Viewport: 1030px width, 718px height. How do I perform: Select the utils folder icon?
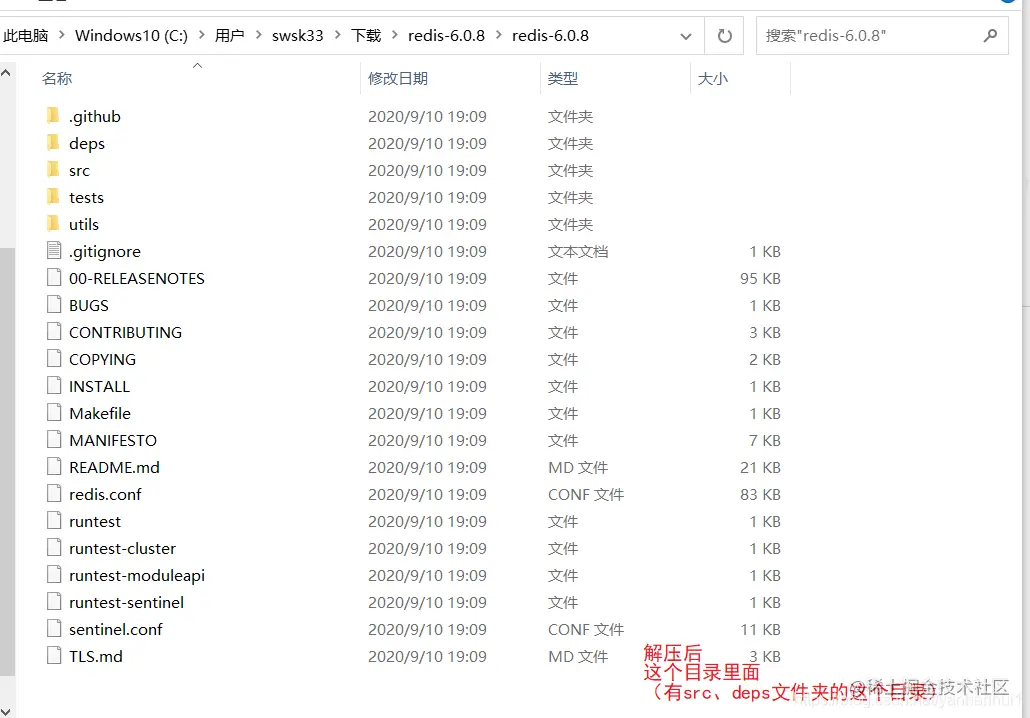(53, 223)
